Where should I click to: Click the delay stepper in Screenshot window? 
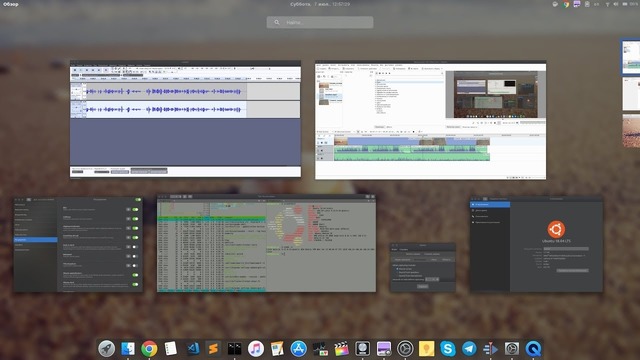pyautogui.click(x=432, y=279)
